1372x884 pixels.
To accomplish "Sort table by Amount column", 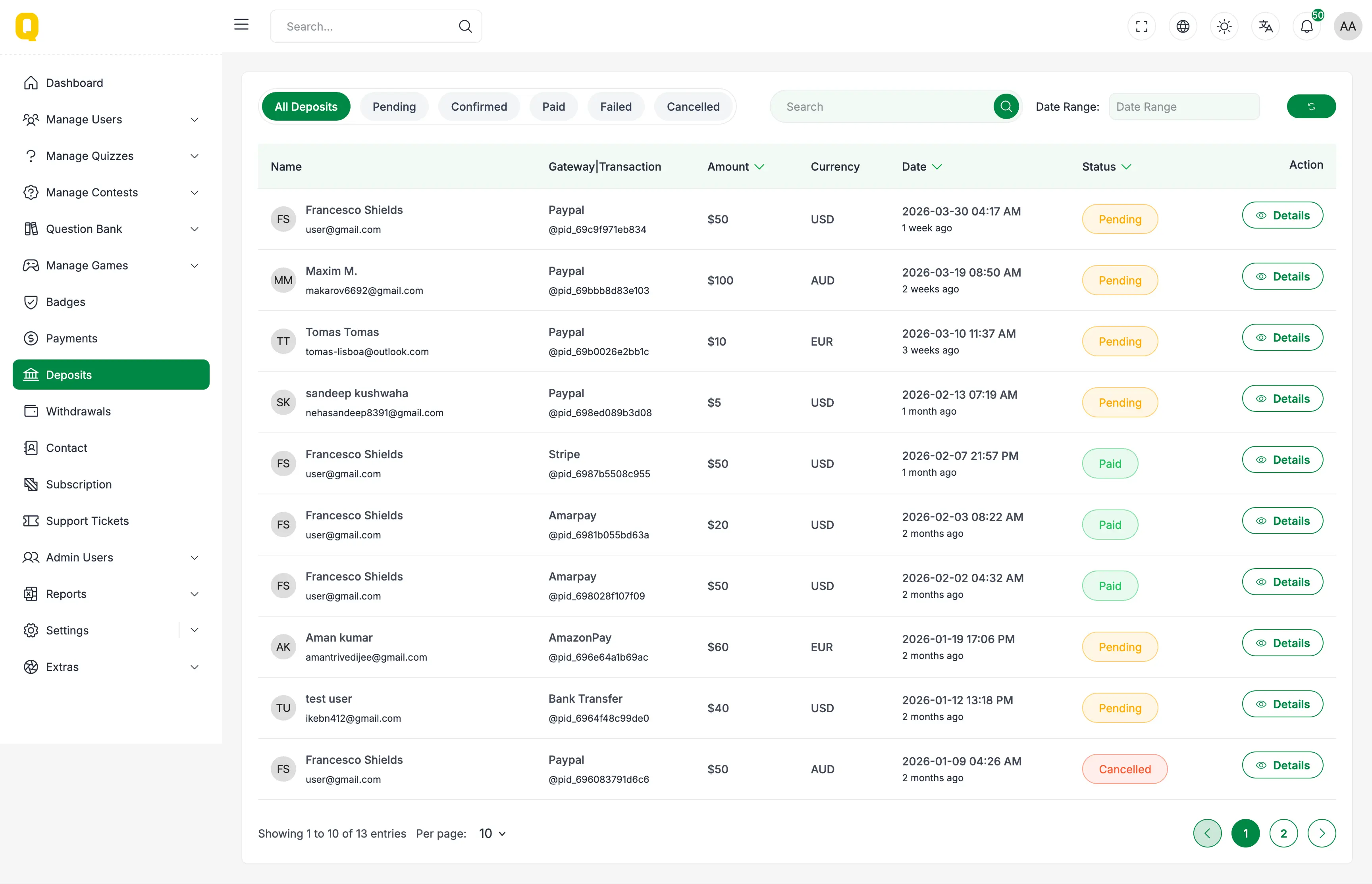I will (x=735, y=167).
